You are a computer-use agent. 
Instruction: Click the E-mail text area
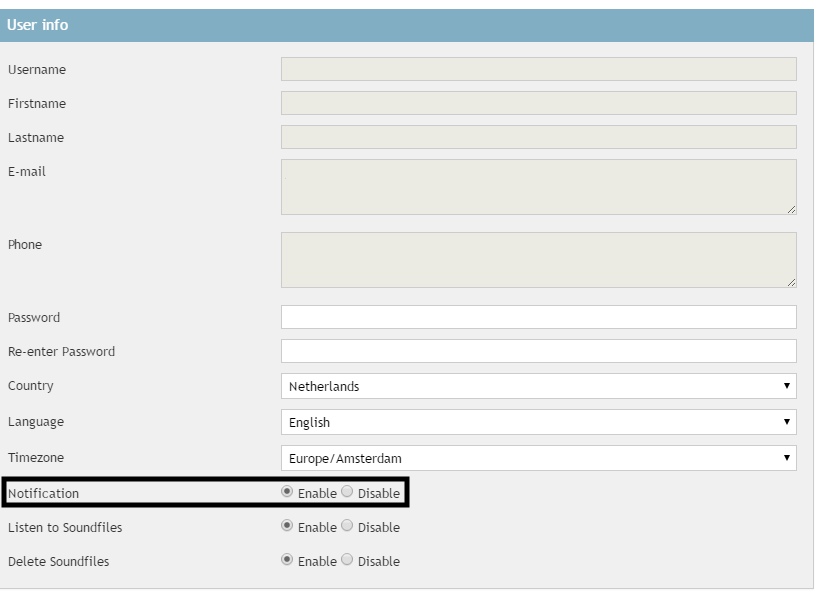coord(538,186)
